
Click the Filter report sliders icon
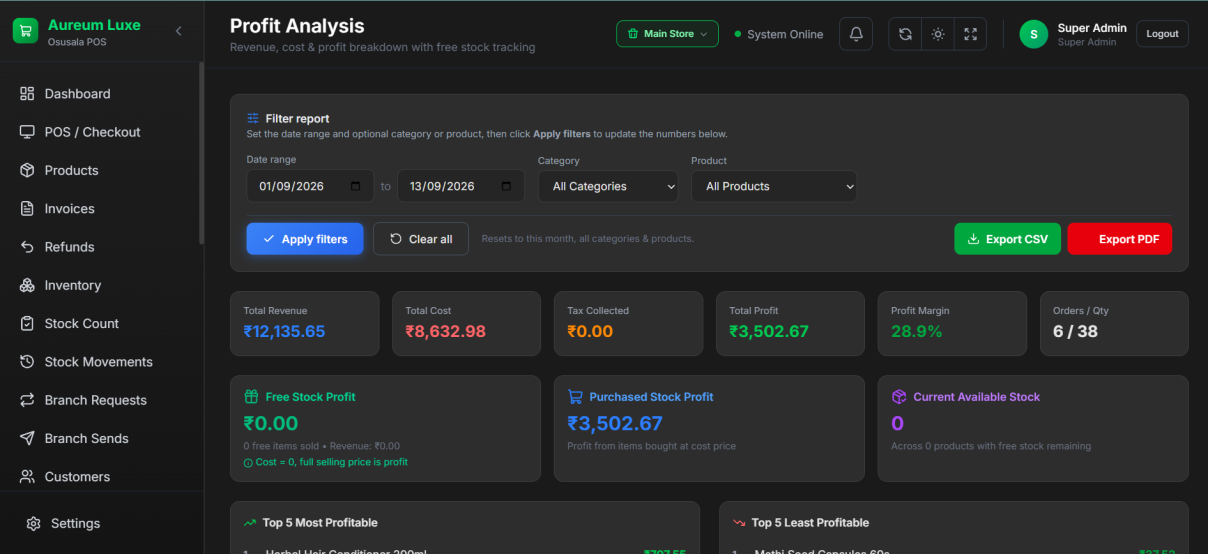(254, 118)
